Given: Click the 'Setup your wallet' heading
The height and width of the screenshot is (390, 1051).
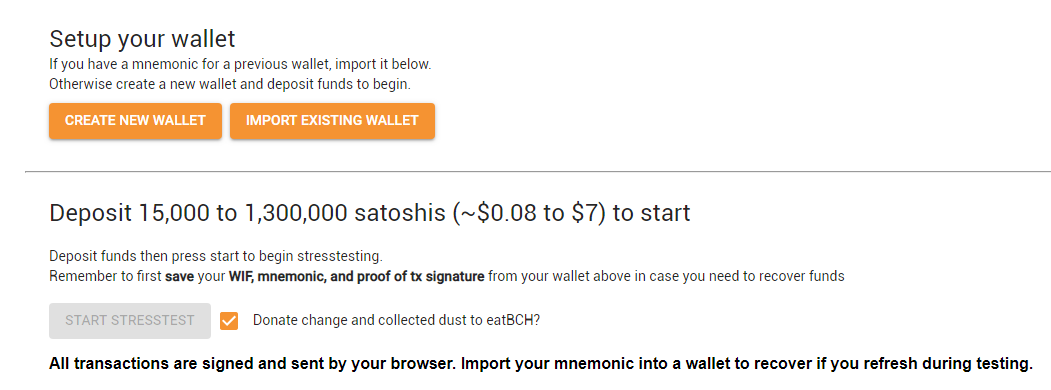Looking at the screenshot, I should coord(142,39).
